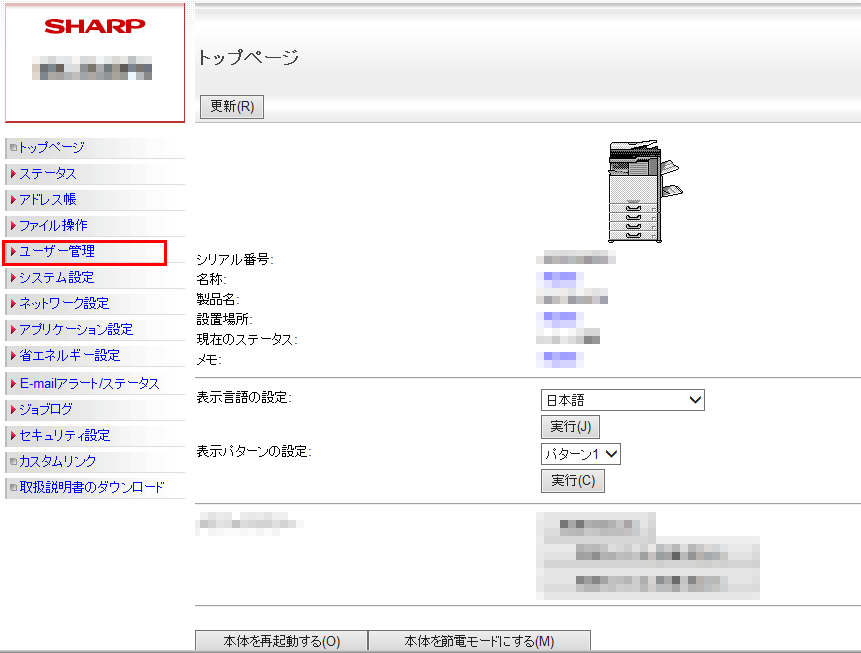861x653 pixels.
Task: Open ネットワーク設定 from the sidebar
Action: point(64,304)
